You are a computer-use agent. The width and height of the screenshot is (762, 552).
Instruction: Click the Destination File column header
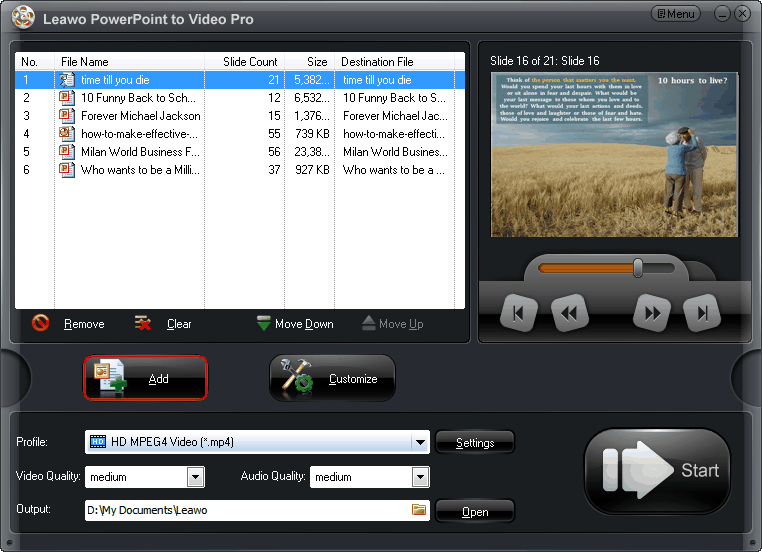395,62
